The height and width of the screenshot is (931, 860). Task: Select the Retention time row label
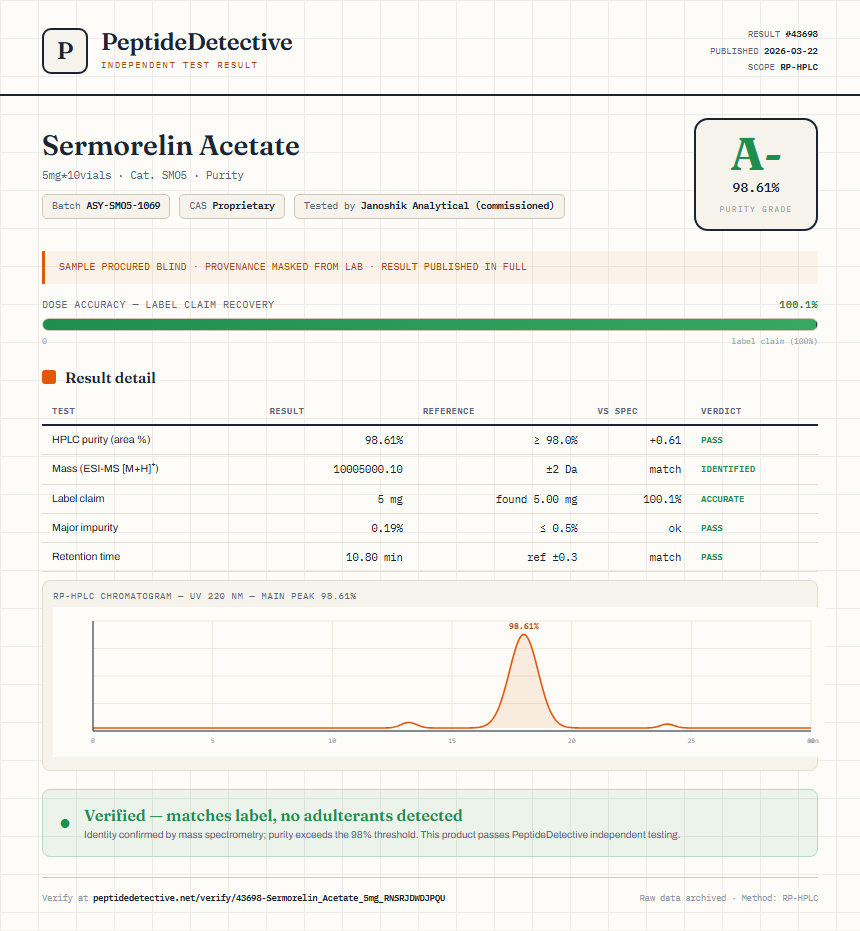tap(86, 556)
